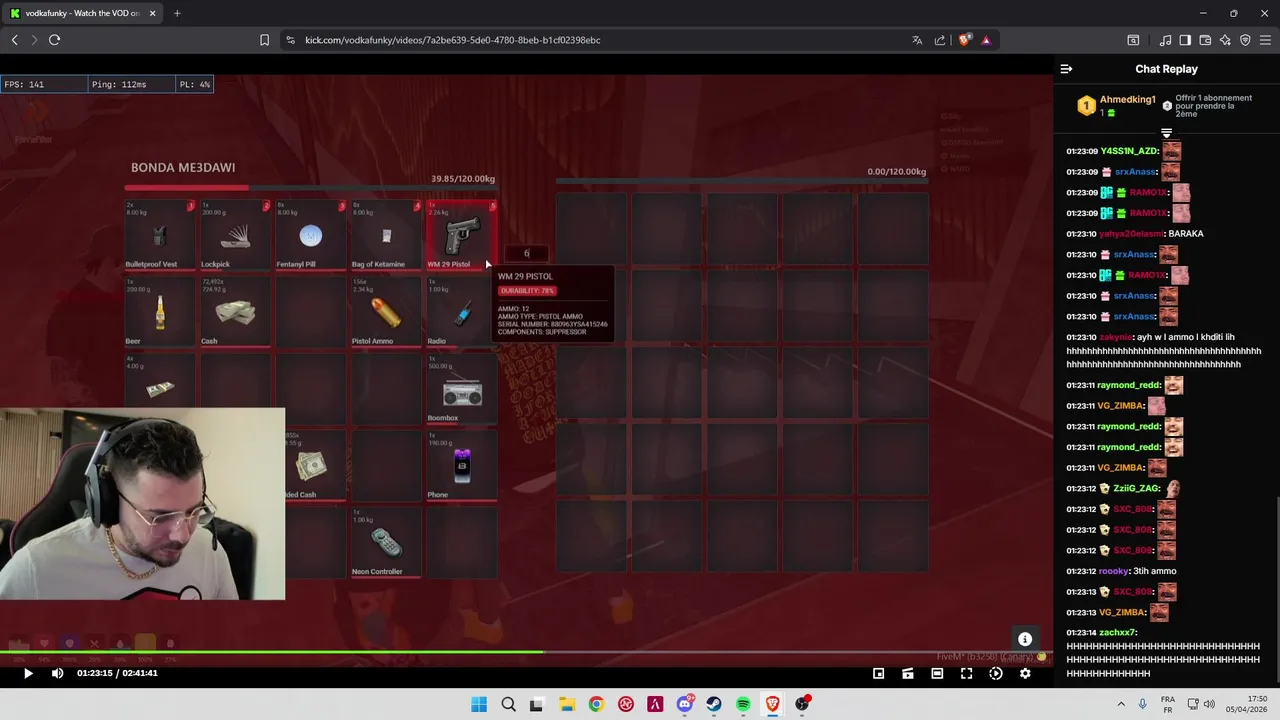This screenshot has height=720, width=1280.
Task: Click ZziiG_ZAG chat emote
Action: 1172,488
